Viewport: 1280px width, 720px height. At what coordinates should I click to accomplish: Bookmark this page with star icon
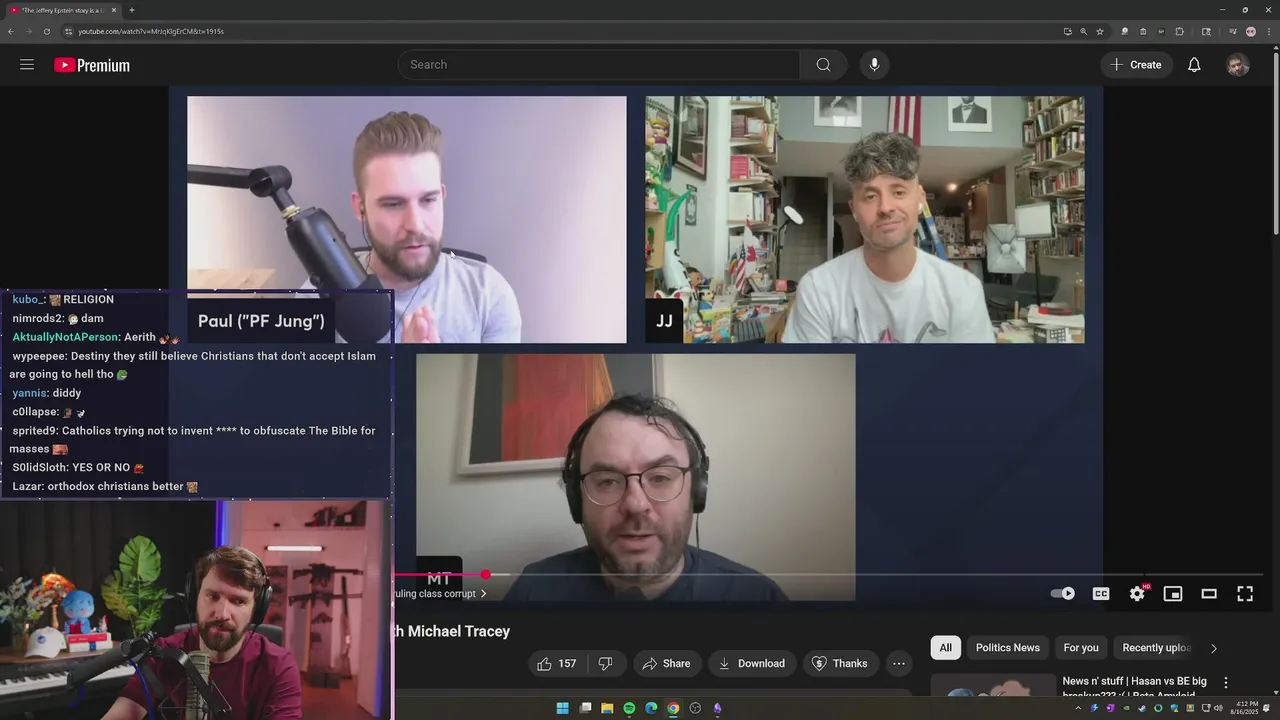(1100, 31)
